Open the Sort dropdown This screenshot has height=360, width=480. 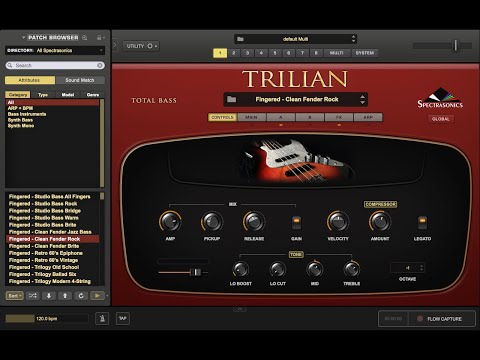(x=15, y=296)
